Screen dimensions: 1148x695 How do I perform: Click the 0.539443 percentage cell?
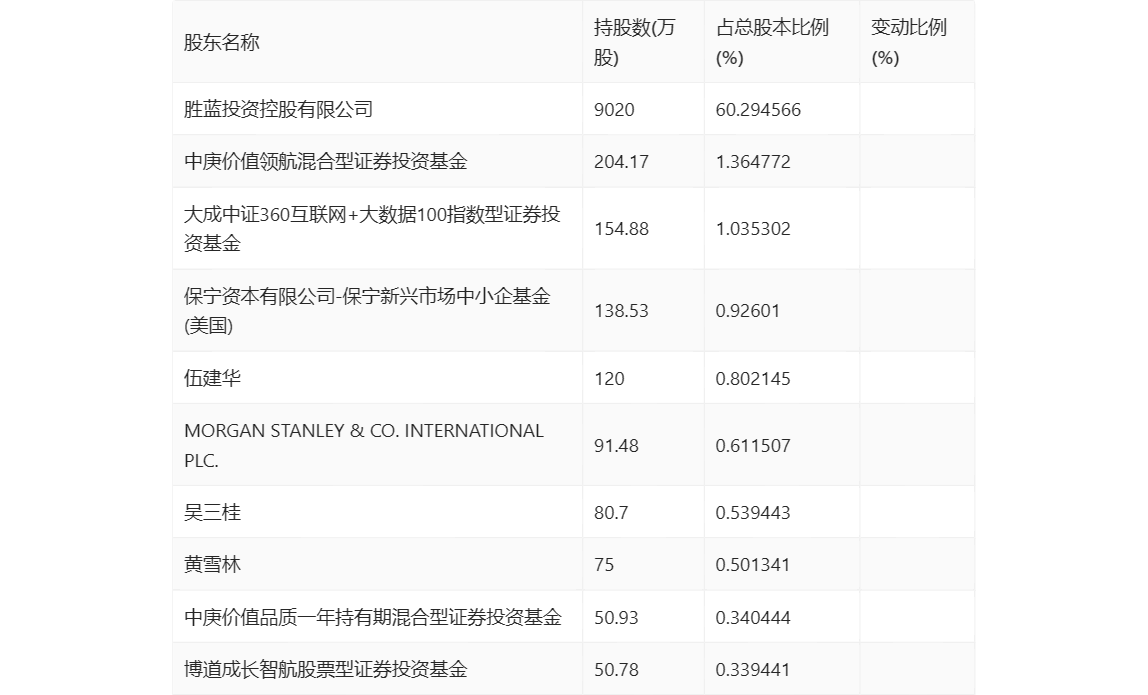click(x=753, y=513)
